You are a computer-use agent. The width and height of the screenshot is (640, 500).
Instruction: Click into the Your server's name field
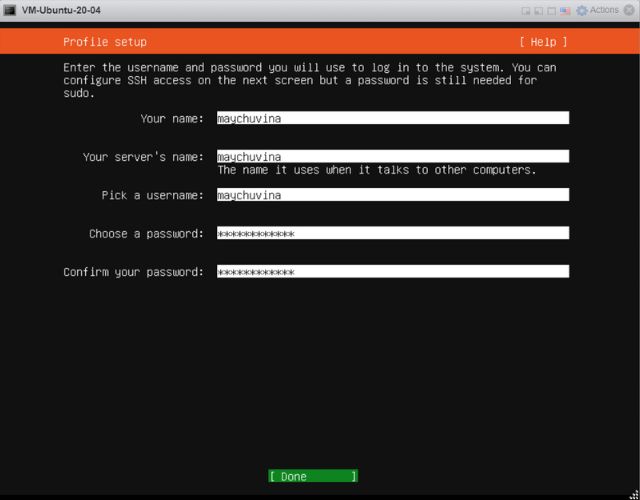393,156
